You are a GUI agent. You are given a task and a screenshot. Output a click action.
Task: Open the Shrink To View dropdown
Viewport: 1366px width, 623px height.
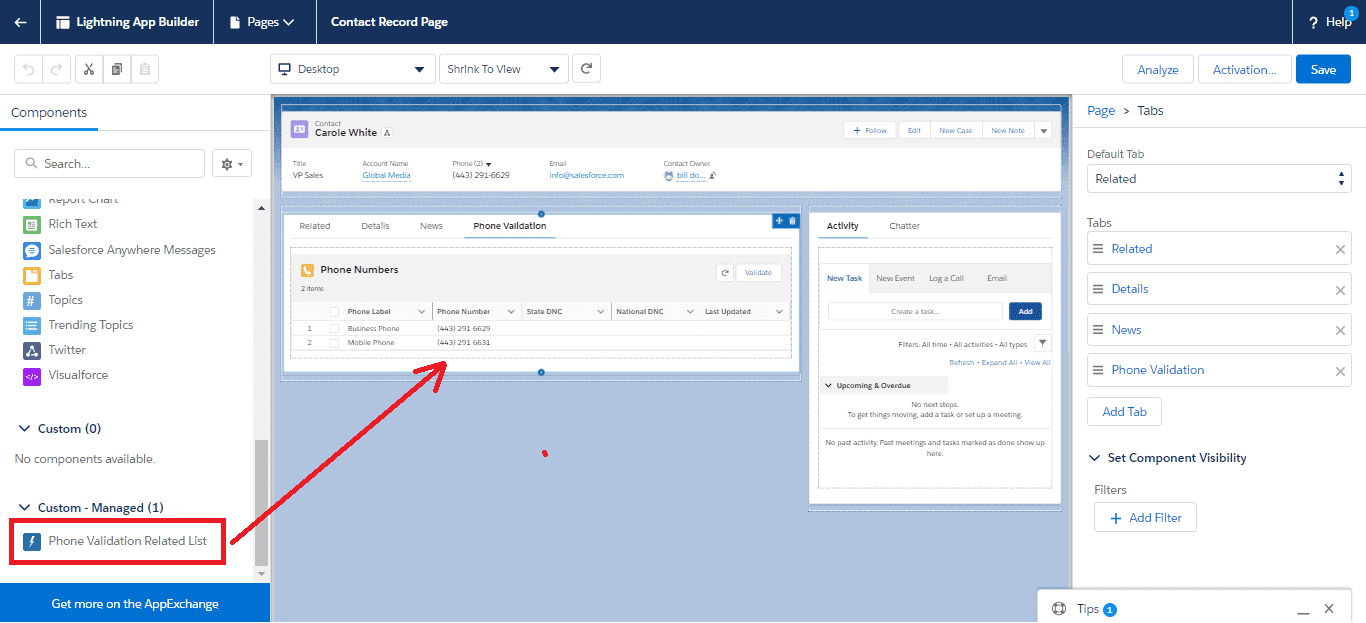tap(503, 69)
